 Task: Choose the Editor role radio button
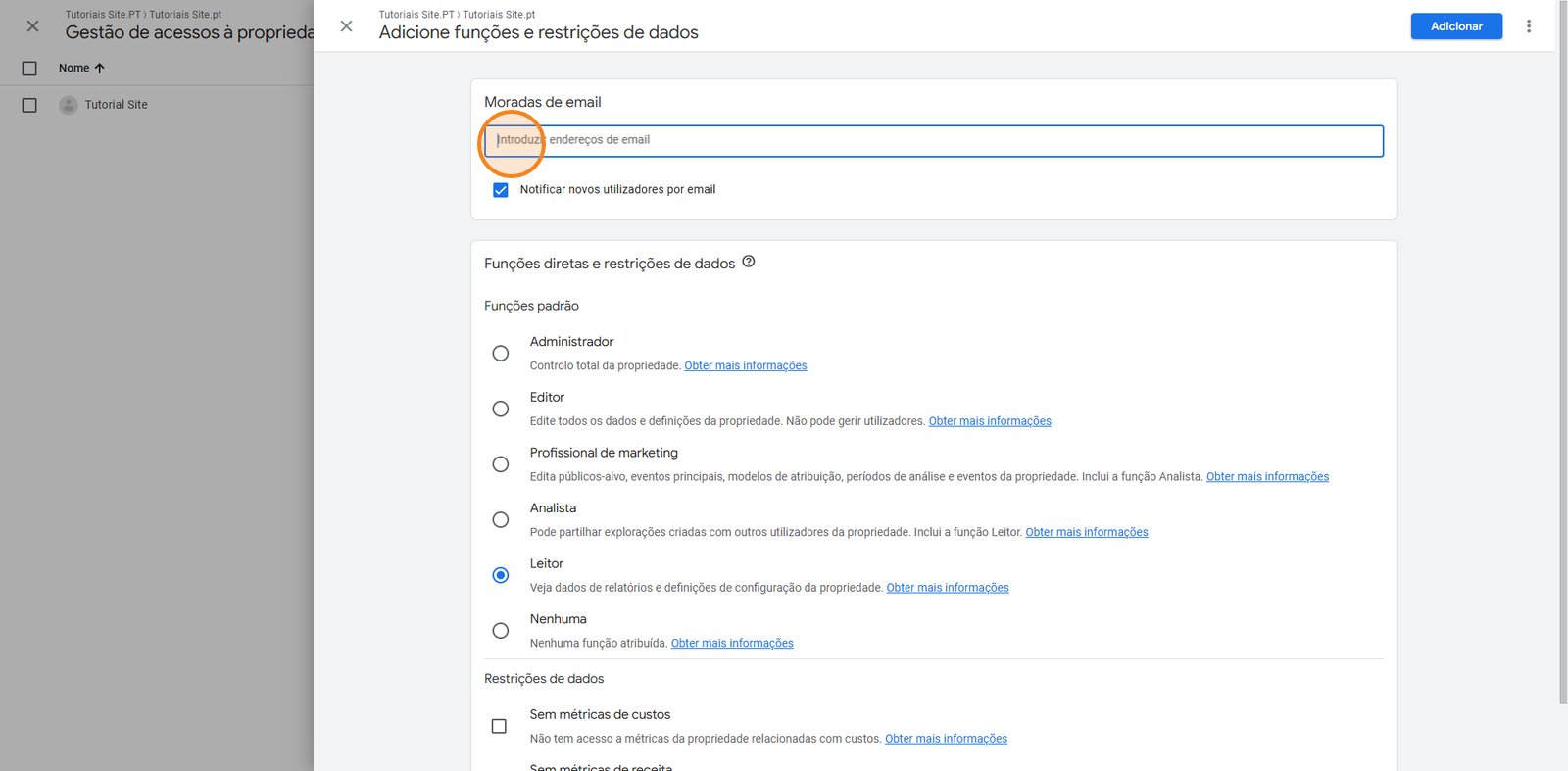click(x=501, y=409)
